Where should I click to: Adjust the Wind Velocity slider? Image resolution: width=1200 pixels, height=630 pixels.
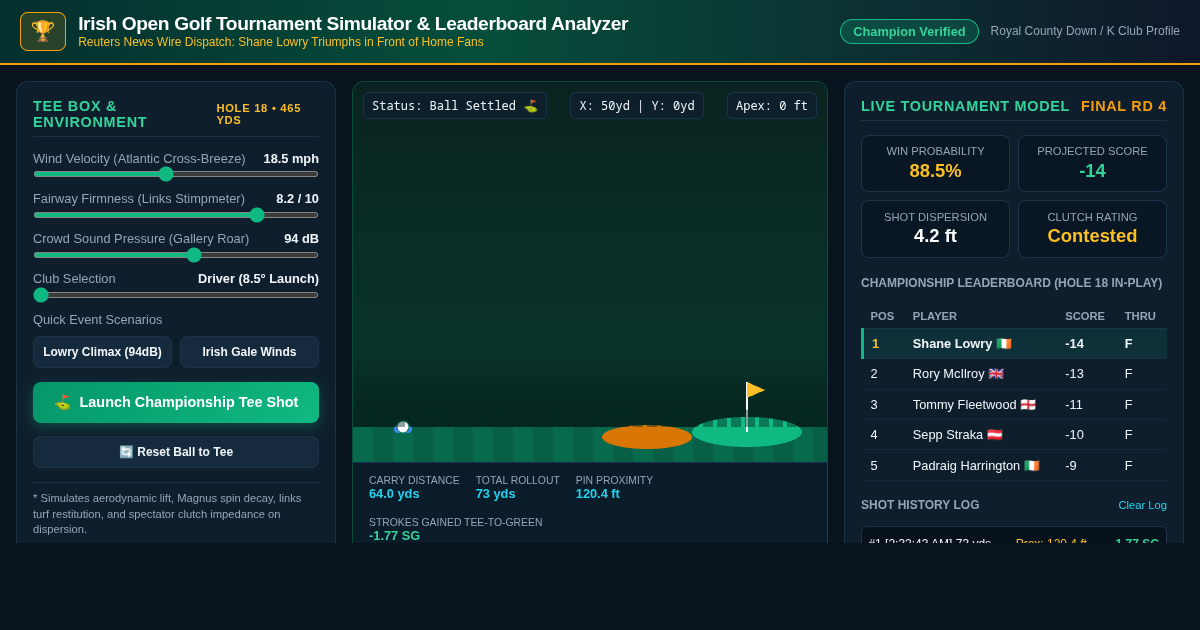pos(176,174)
